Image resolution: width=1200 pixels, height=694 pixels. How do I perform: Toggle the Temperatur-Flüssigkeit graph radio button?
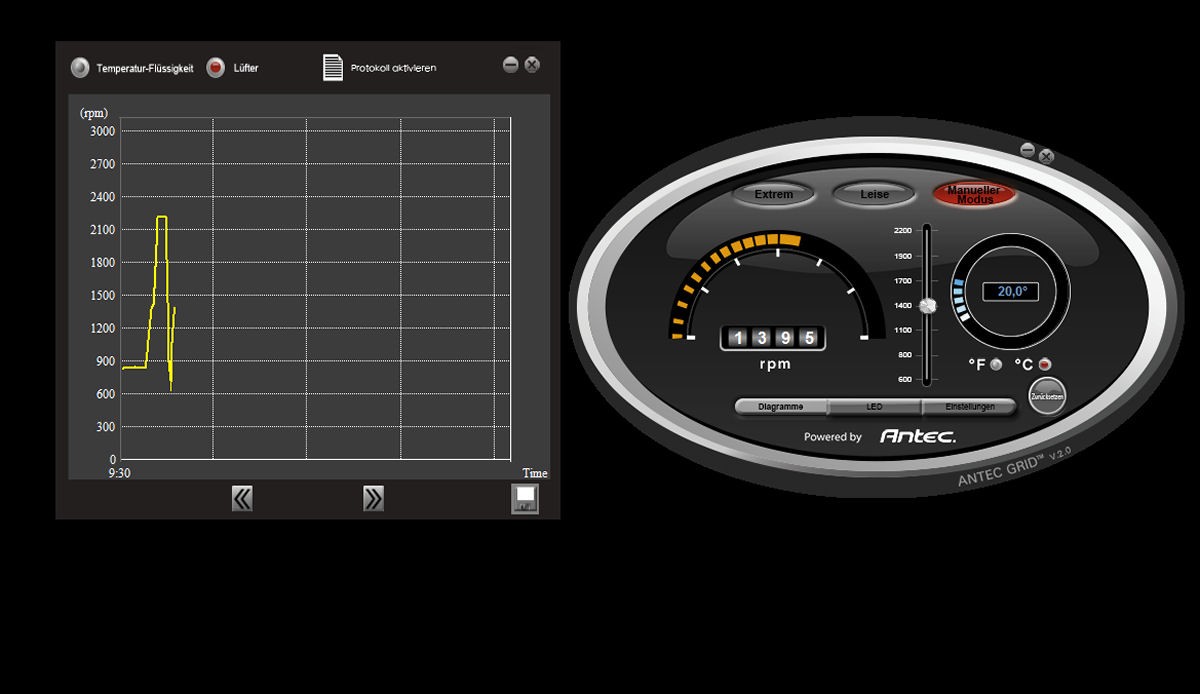(80, 68)
